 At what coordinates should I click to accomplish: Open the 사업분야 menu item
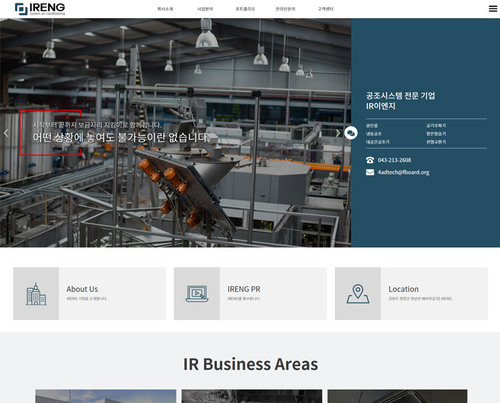(205, 9)
